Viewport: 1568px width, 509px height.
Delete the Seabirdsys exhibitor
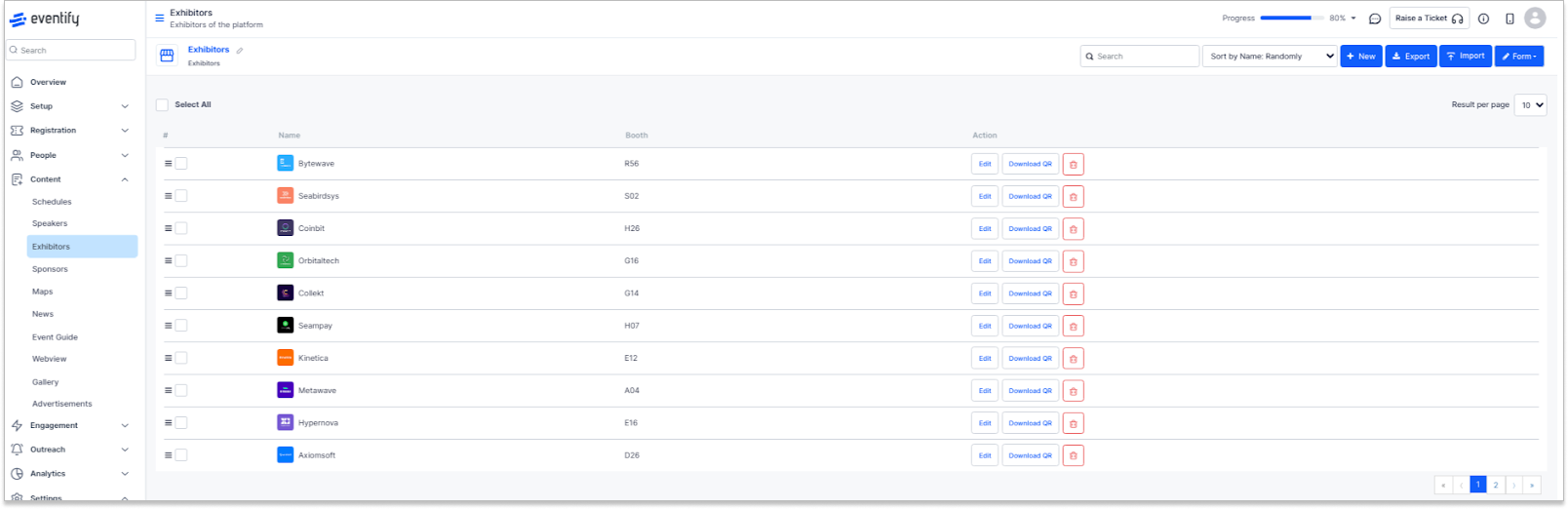pyautogui.click(x=1073, y=196)
